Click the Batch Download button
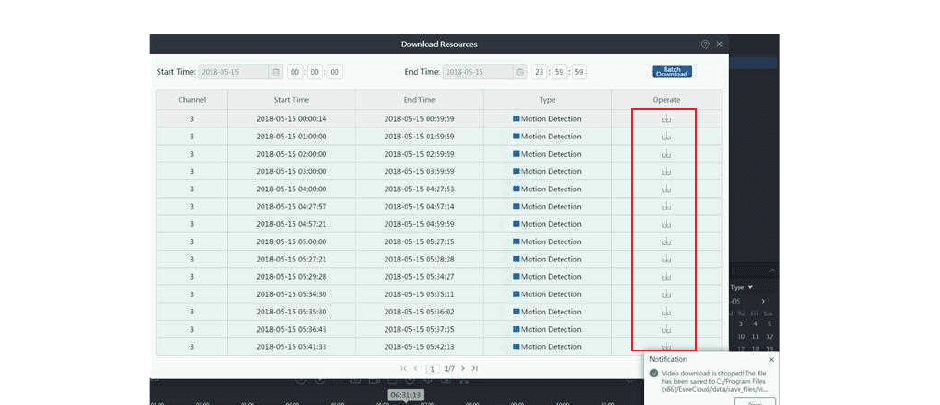The width and height of the screenshot is (940, 405). (x=672, y=72)
